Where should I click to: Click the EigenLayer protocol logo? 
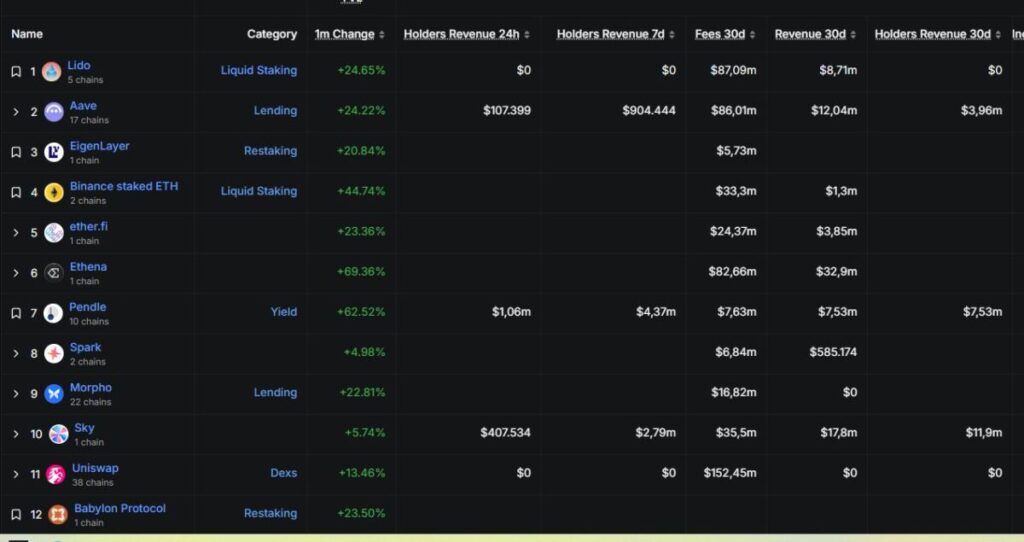54,152
